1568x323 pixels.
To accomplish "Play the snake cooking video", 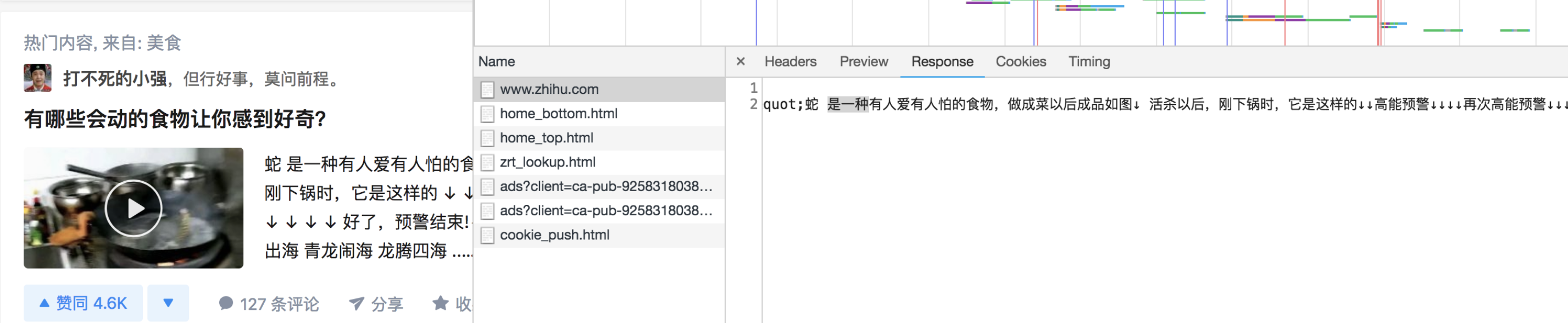I will coord(134,208).
